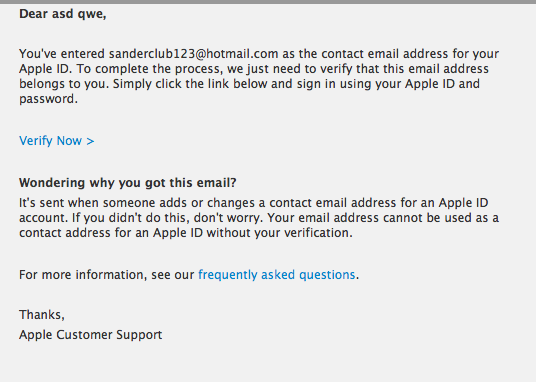Image resolution: width=536 pixels, height=382 pixels.
Task: Open the frequently asked questions link
Action: tap(277, 275)
